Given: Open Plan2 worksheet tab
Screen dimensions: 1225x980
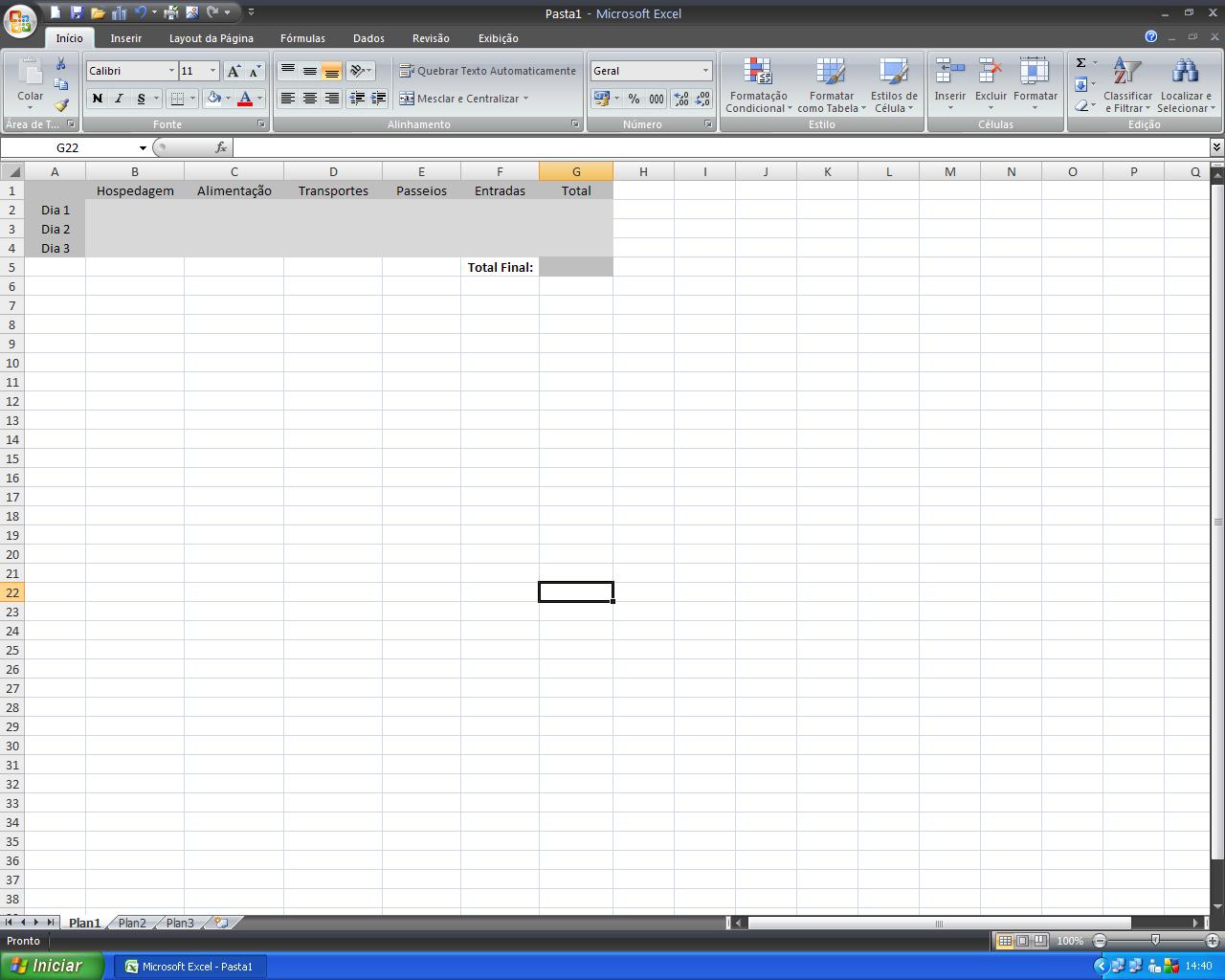Looking at the screenshot, I should click(132, 923).
